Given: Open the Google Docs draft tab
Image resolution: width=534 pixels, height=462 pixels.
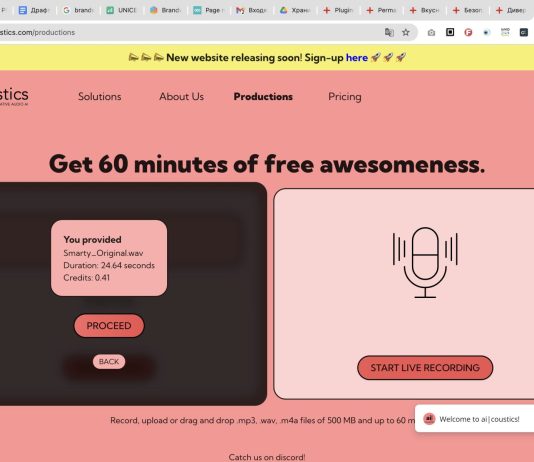Looking at the screenshot, I should click(x=33, y=10).
